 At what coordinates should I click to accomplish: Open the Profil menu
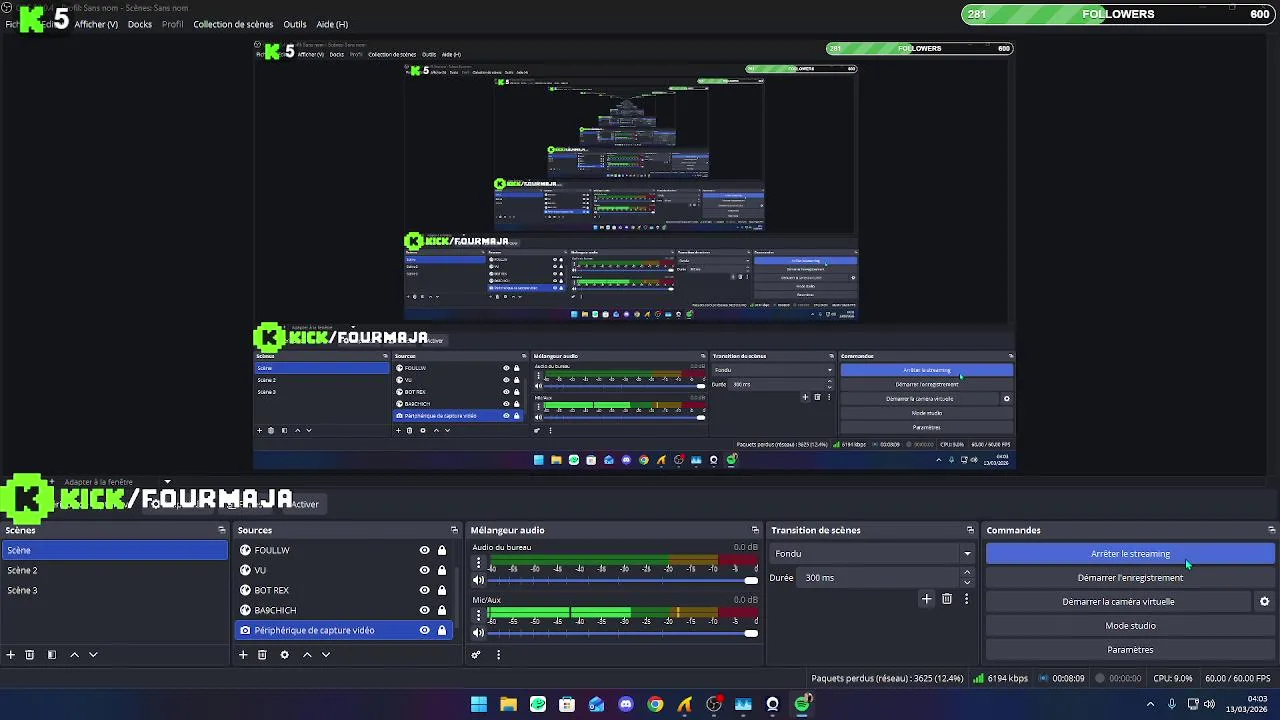tap(173, 24)
